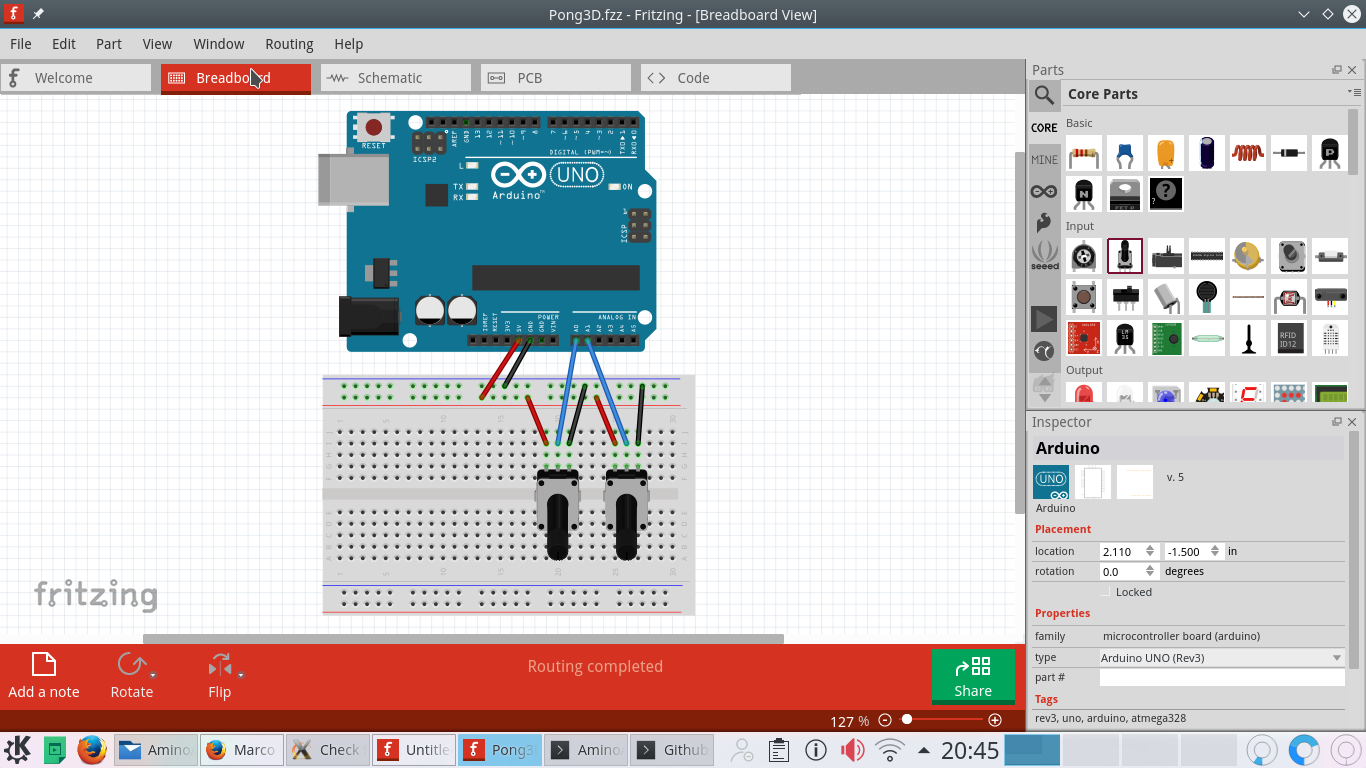Screen dimensions: 1366x768
Task: Adjust the location Y value stepper
Action: pos(1216,551)
